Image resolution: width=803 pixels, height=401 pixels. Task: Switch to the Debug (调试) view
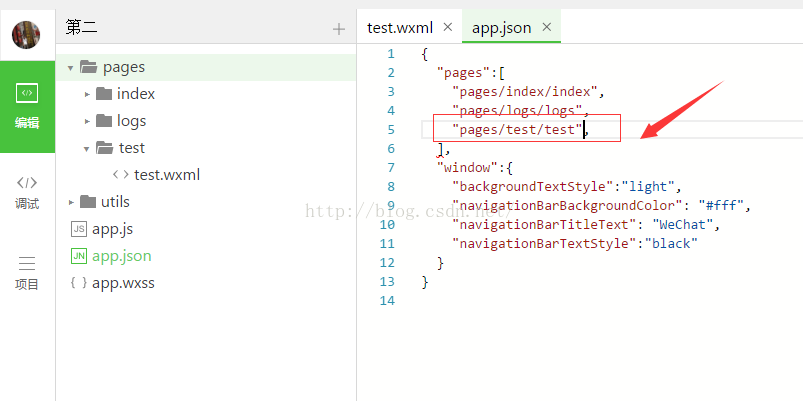pyautogui.click(x=27, y=191)
